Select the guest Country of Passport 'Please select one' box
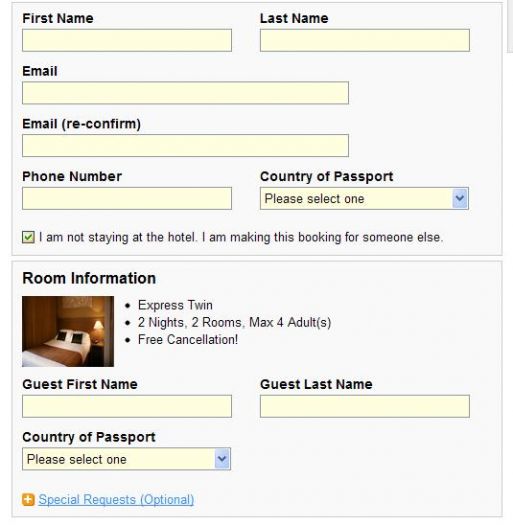 pyautogui.click(x=126, y=459)
